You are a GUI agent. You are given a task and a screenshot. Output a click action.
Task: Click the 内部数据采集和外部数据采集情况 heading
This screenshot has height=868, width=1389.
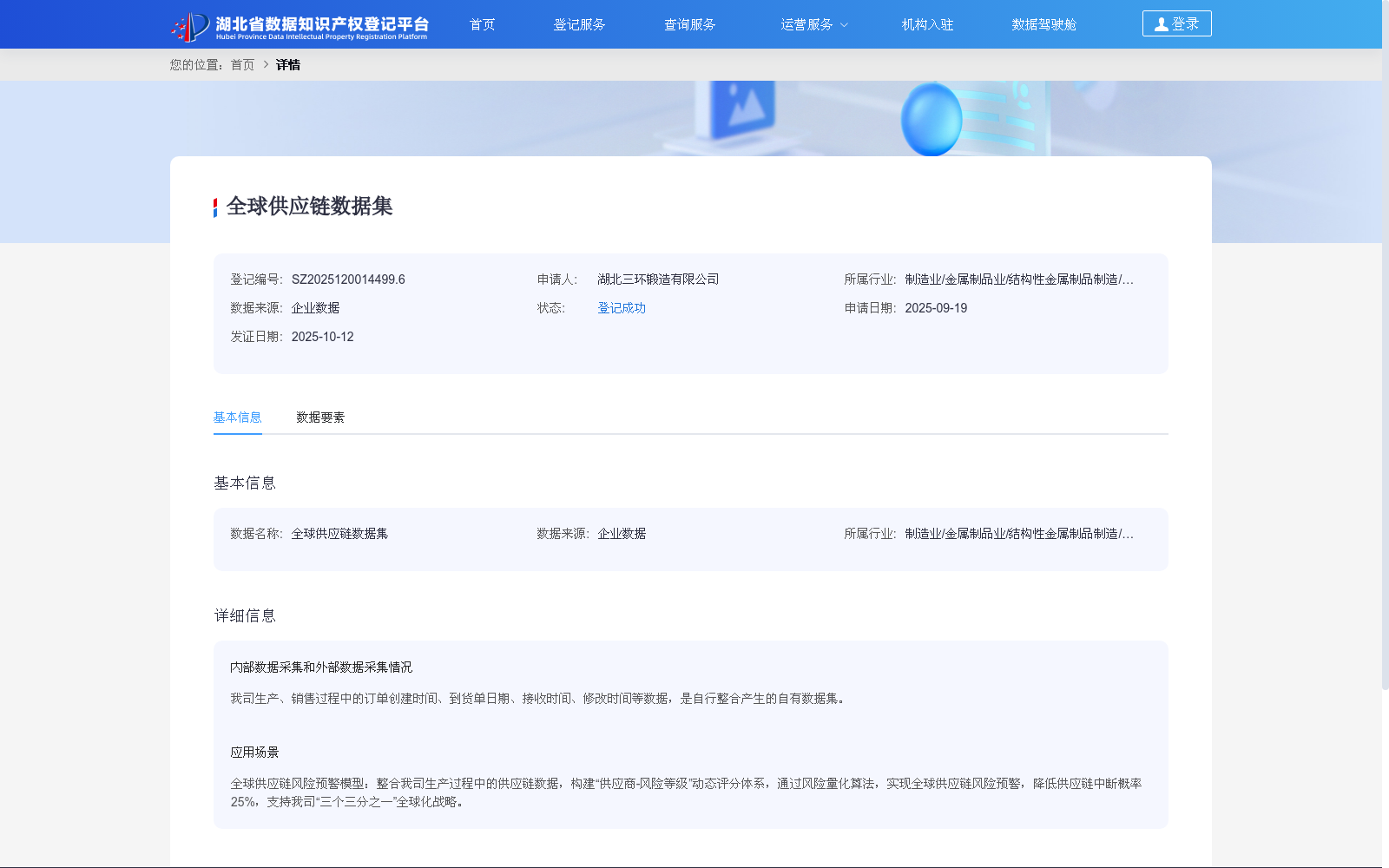(x=321, y=667)
